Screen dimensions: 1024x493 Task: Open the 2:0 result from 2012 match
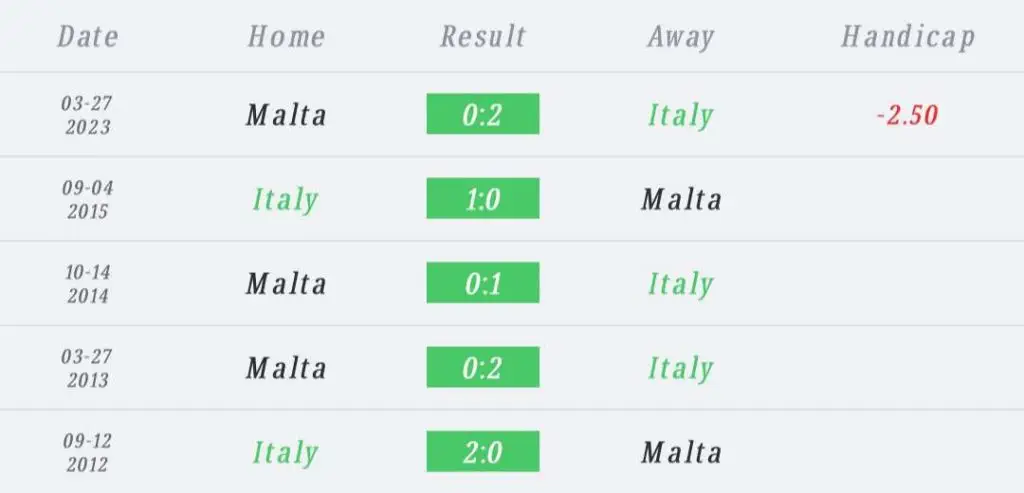point(483,451)
